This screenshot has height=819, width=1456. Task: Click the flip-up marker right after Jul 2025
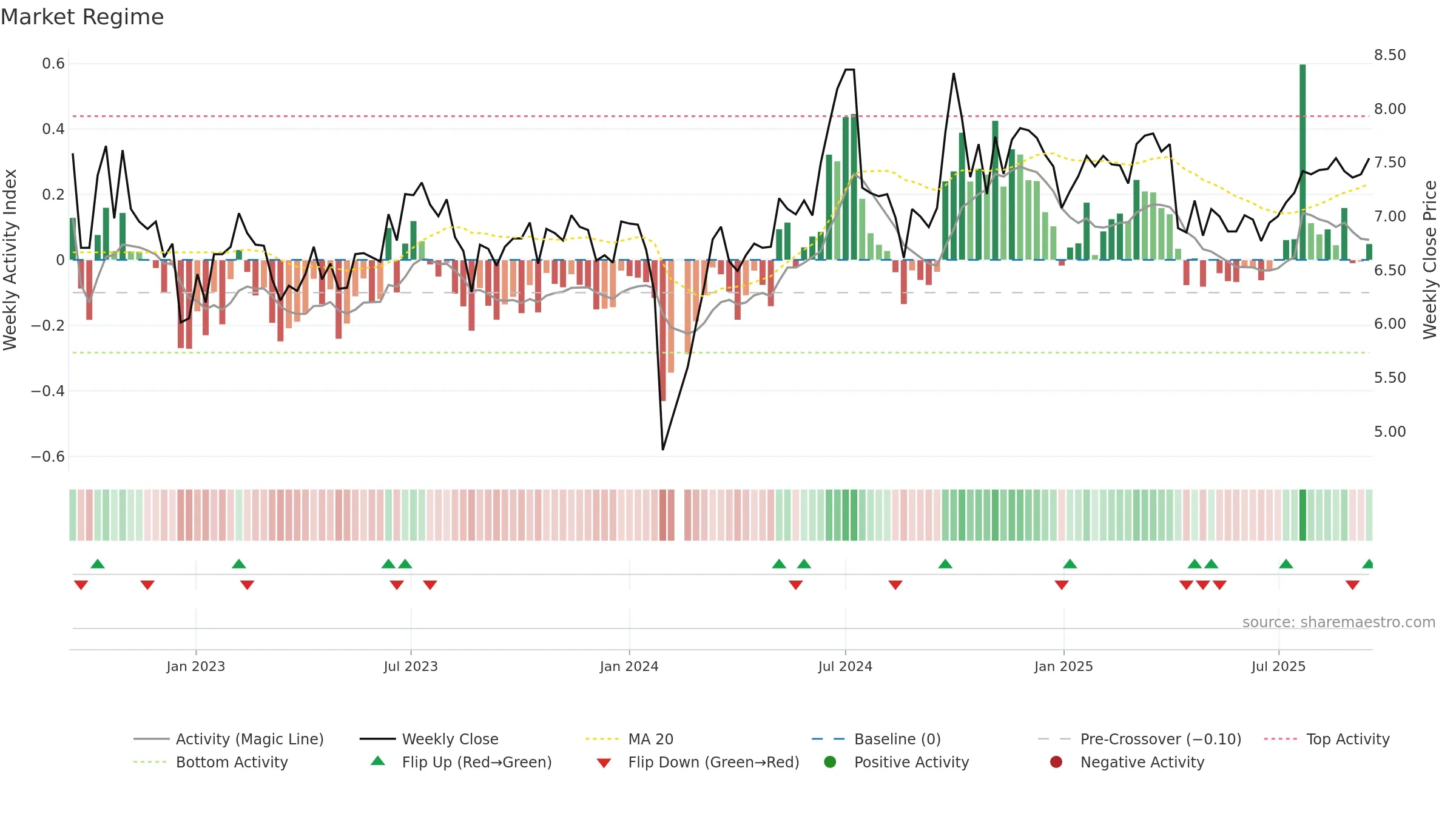pos(1286,564)
